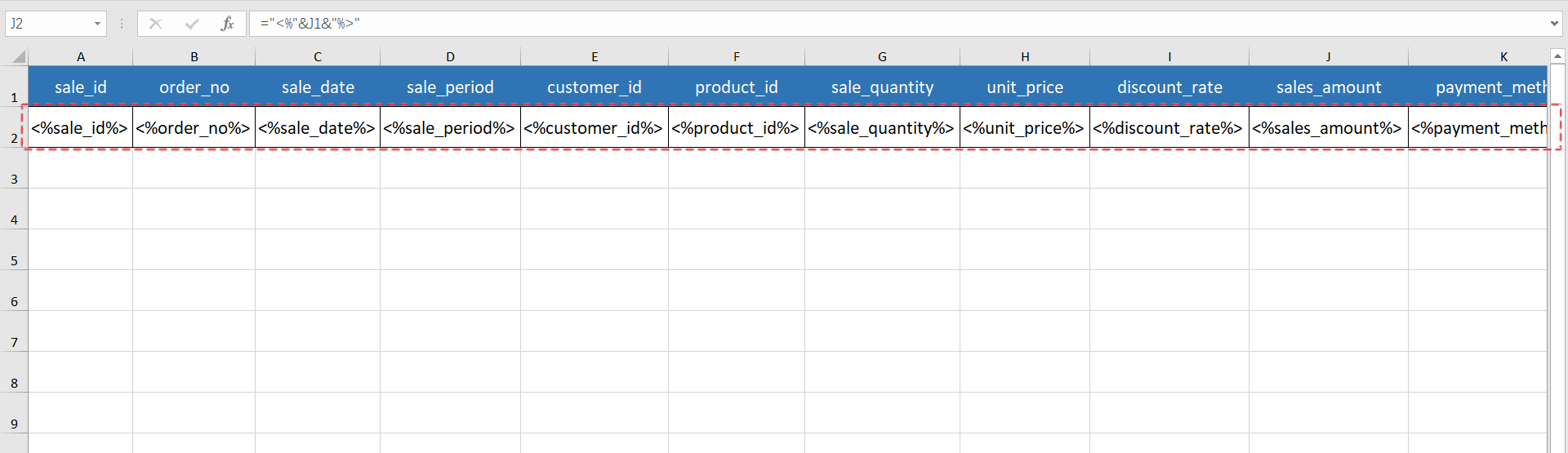Screen dimensions: 1568x453
Task: Select cell containing <%payment_meth in row 2
Action: (x=1478, y=127)
